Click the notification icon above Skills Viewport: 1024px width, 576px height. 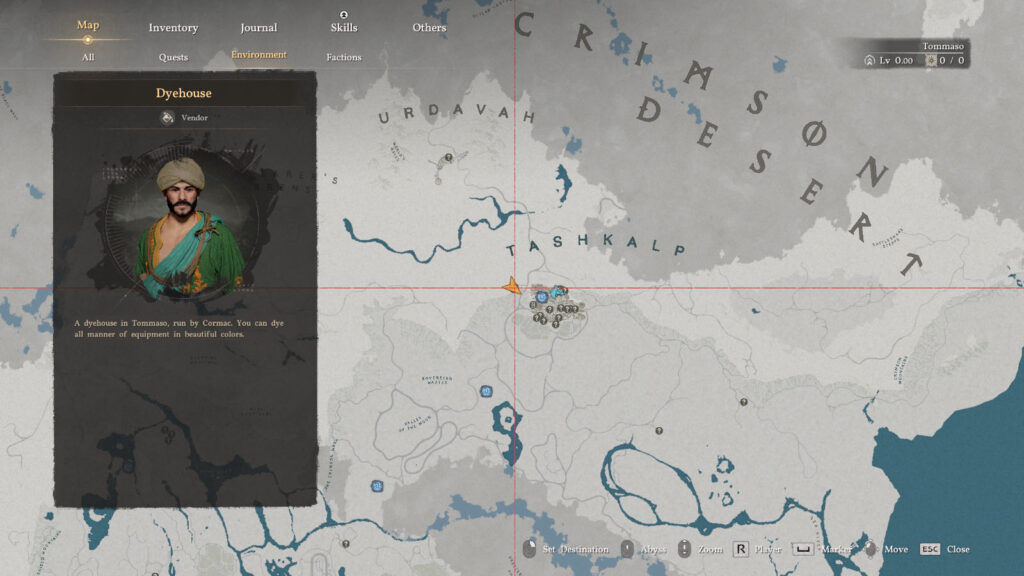click(344, 14)
